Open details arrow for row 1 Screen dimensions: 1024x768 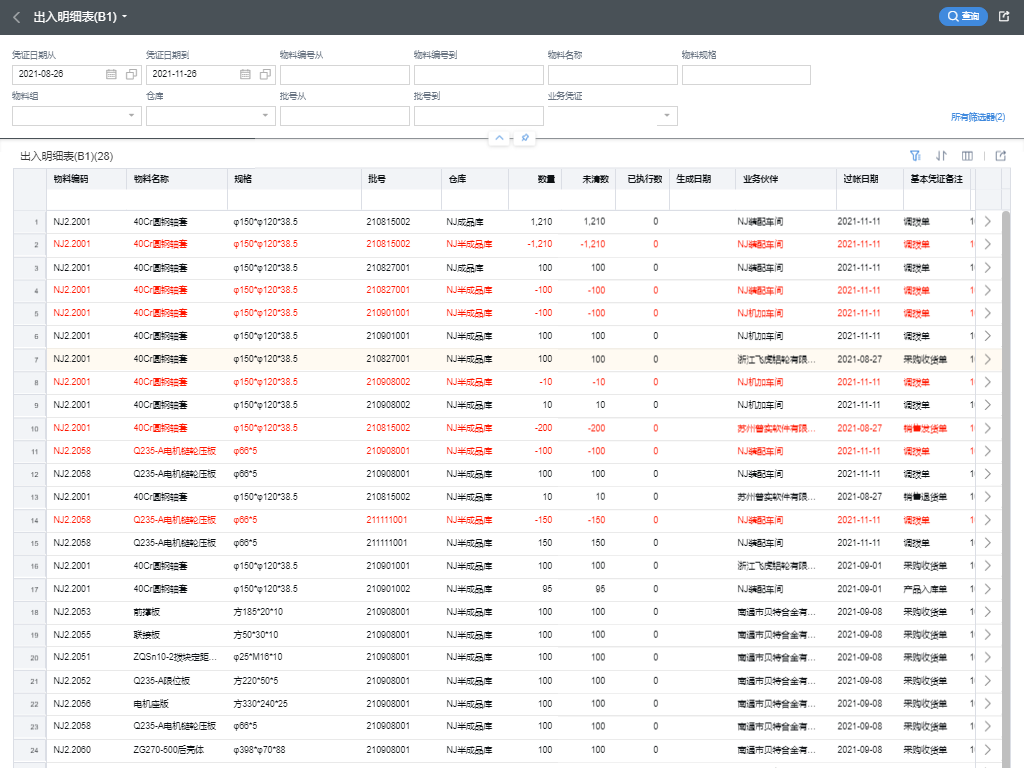[987, 222]
